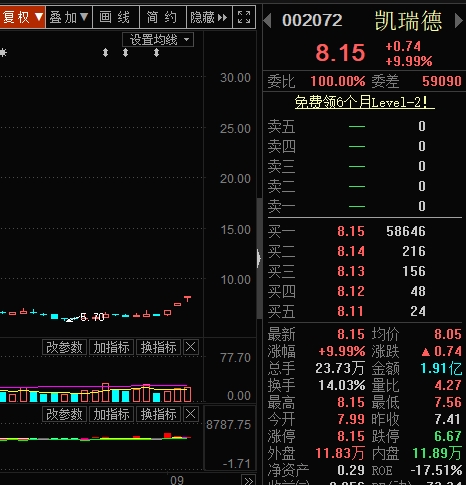Click the latest candlestick near 8.15

pyautogui.click(x=187, y=298)
